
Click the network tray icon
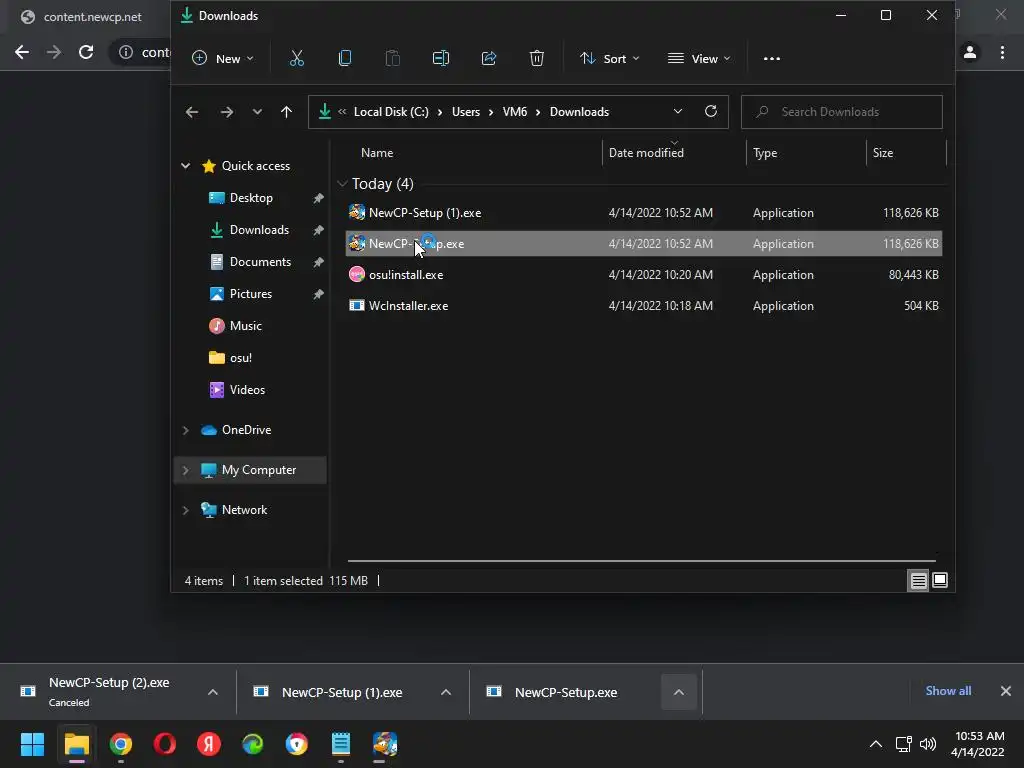pyautogui.click(x=904, y=744)
